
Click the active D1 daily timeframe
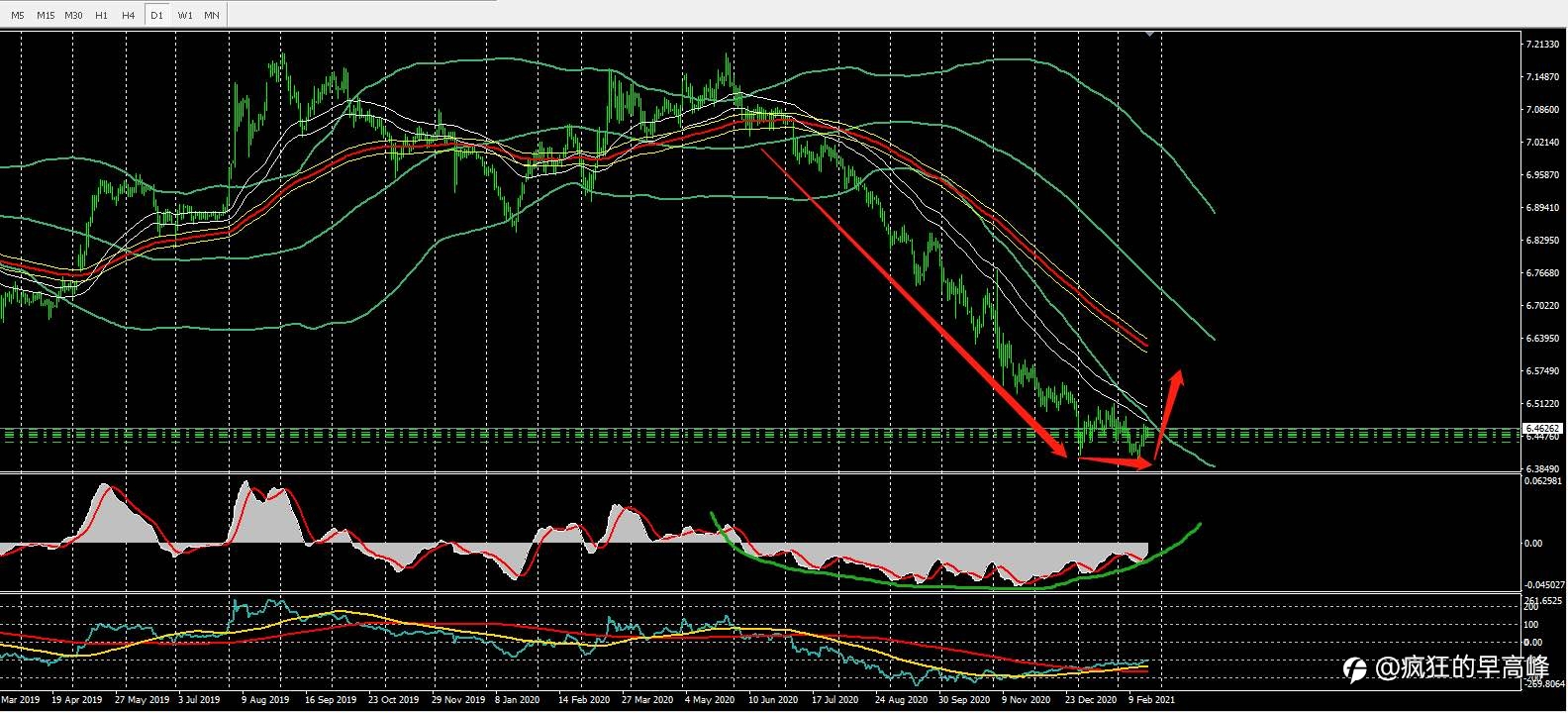pyautogui.click(x=156, y=15)
